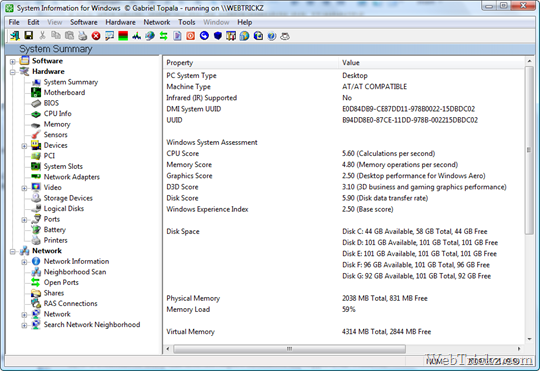Viewport: 540px width, 371px height.
Task: Click the vertical scrollbar up arrow
Action: [x=529, y=61]
